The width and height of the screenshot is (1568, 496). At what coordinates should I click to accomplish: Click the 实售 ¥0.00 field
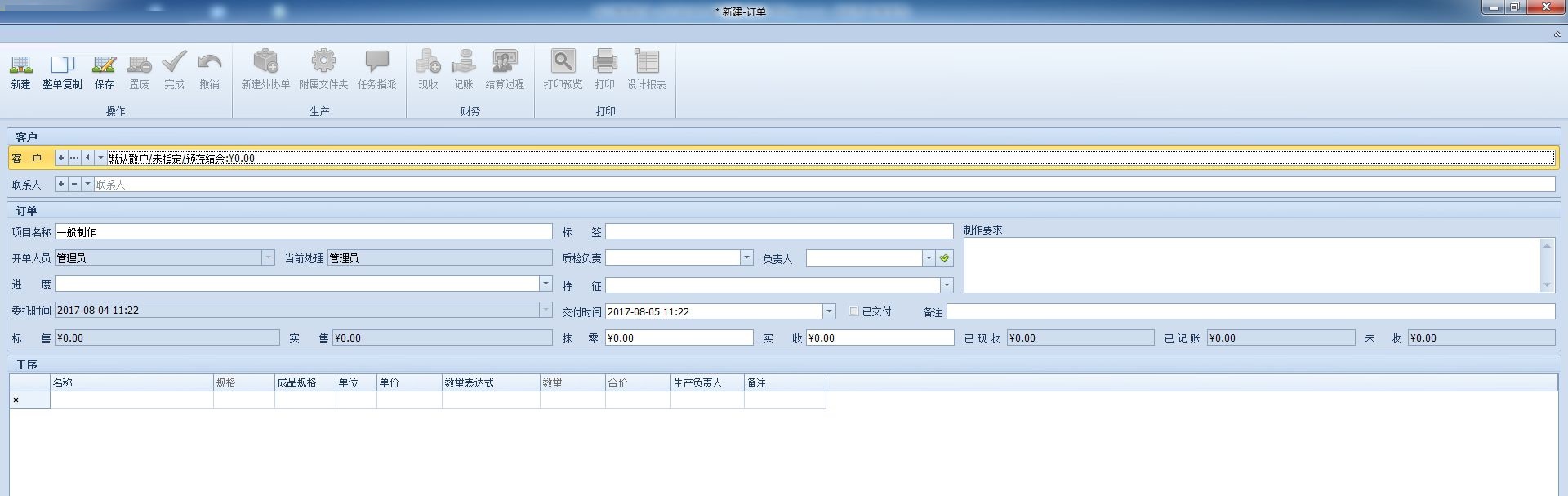point(442,337)
